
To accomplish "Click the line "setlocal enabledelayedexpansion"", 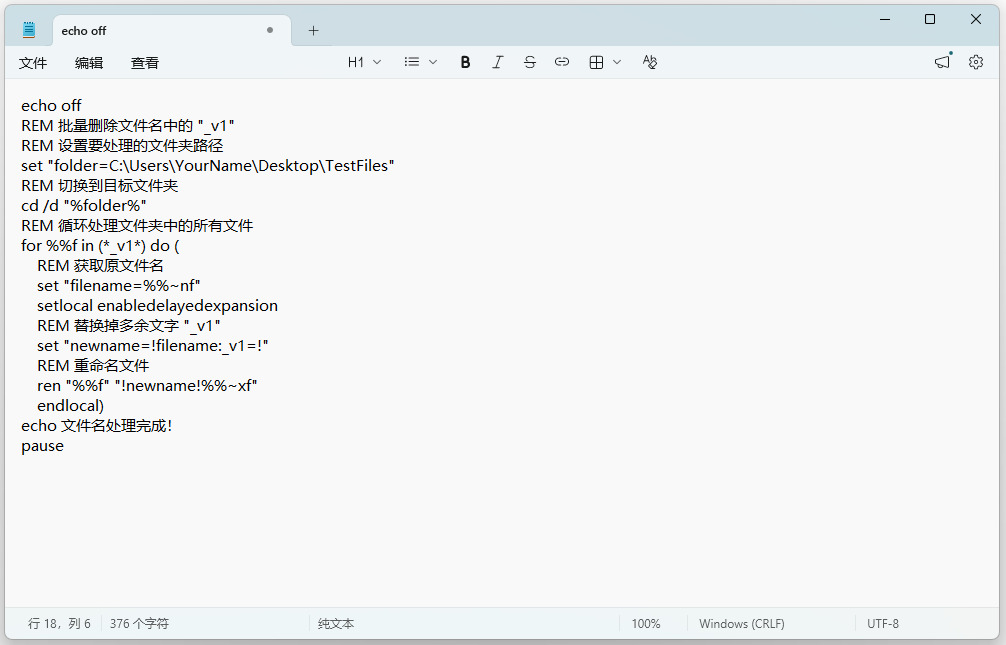I will coord(157,306).
